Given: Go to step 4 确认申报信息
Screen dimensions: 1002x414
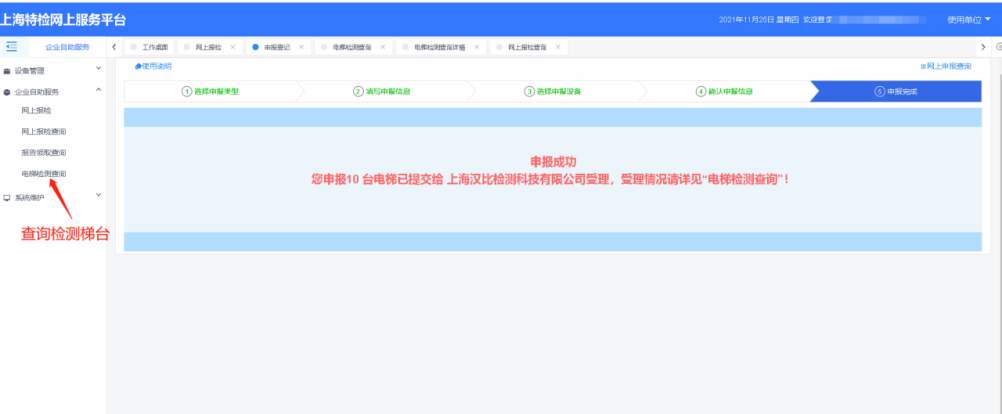Looking at the screenshot, I should click(724, 91).
